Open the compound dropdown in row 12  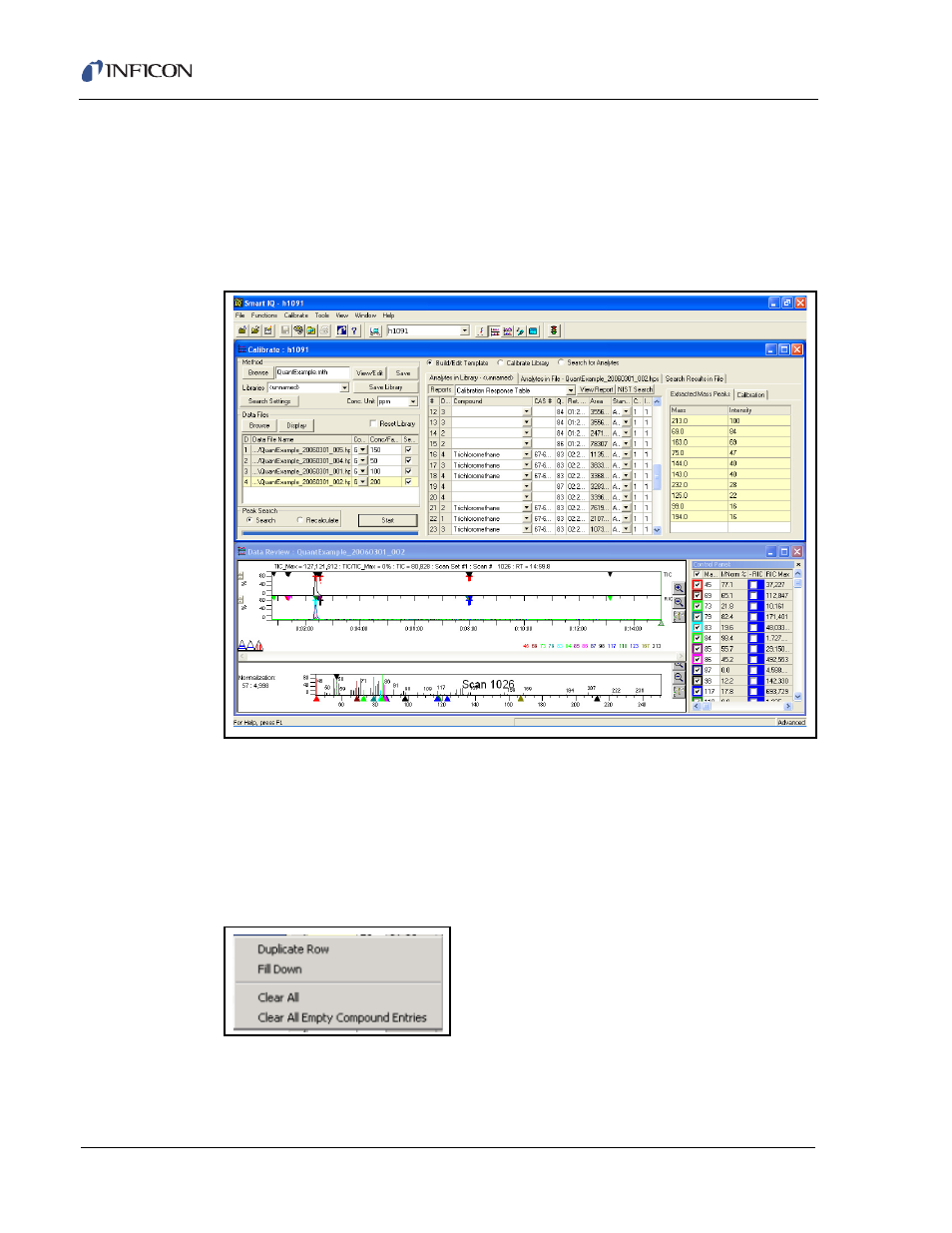pyautogui.click(x=527, y=411)
